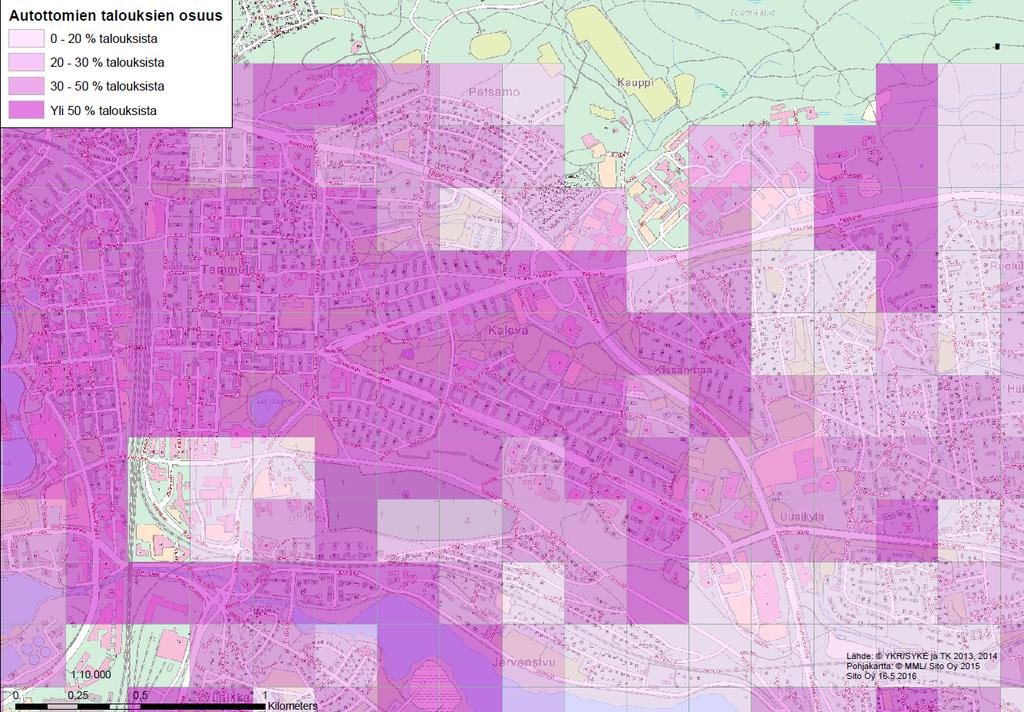This screenshot has height=712, width=1024.
Task: Click the 'Sito Oy 16.5.2016' date text
Action: click(x=881, y=676)
